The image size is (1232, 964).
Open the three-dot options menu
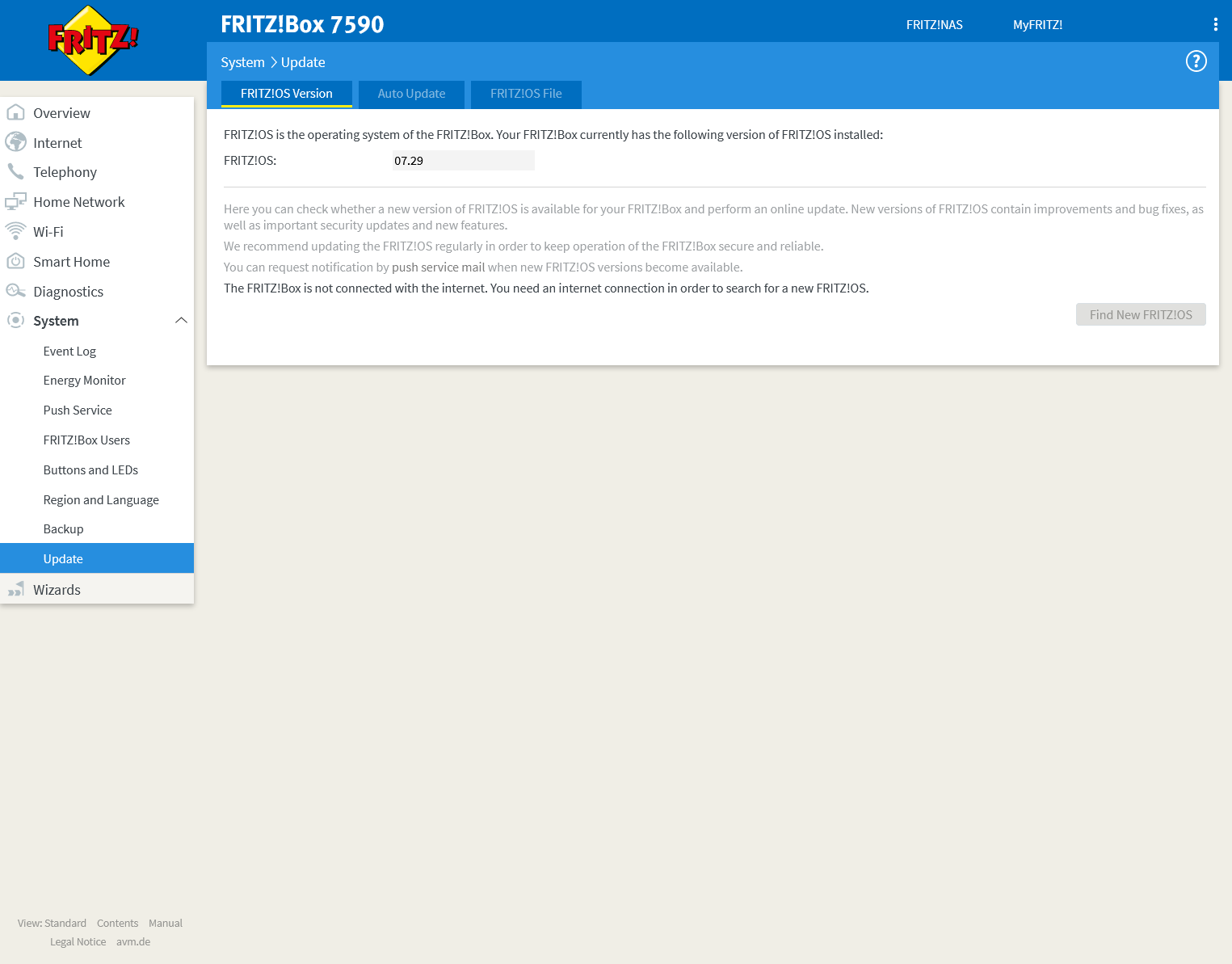click(x=1215, y=24)
